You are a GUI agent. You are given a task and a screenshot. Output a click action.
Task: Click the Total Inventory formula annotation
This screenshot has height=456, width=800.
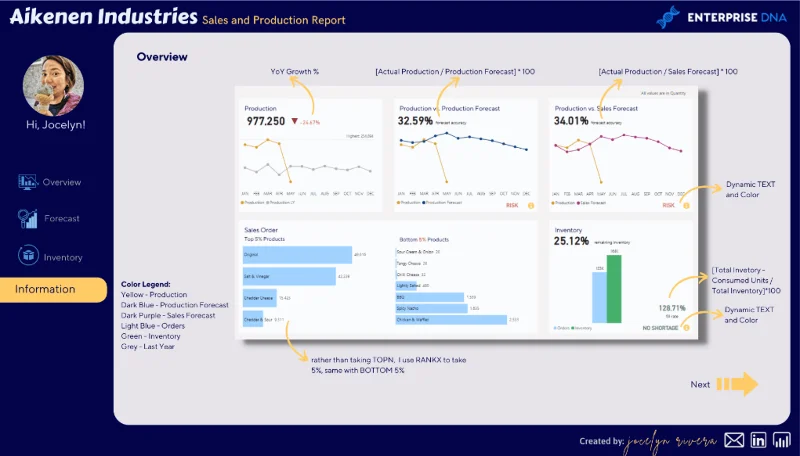tap(746, 281)
